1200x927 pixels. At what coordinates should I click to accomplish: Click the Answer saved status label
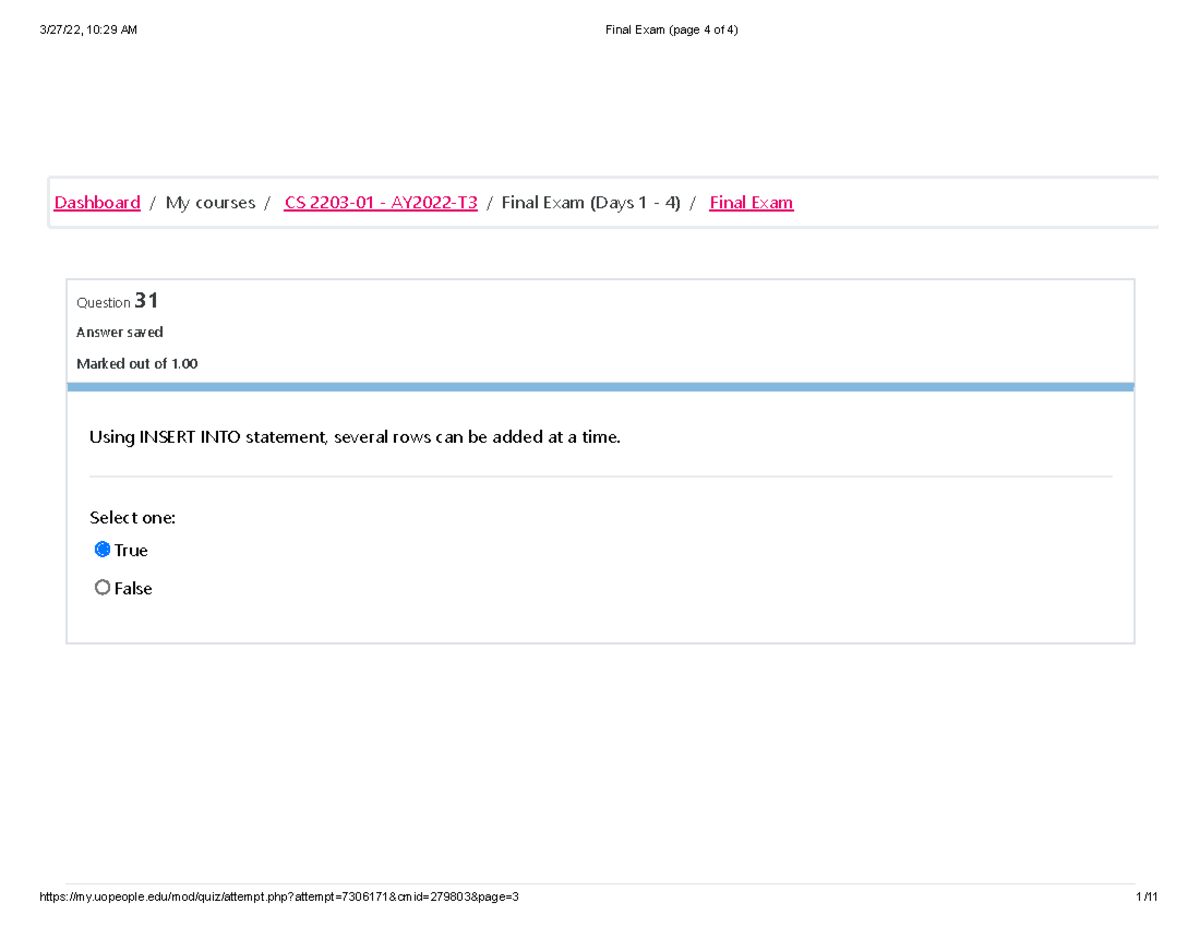(119, 332)
